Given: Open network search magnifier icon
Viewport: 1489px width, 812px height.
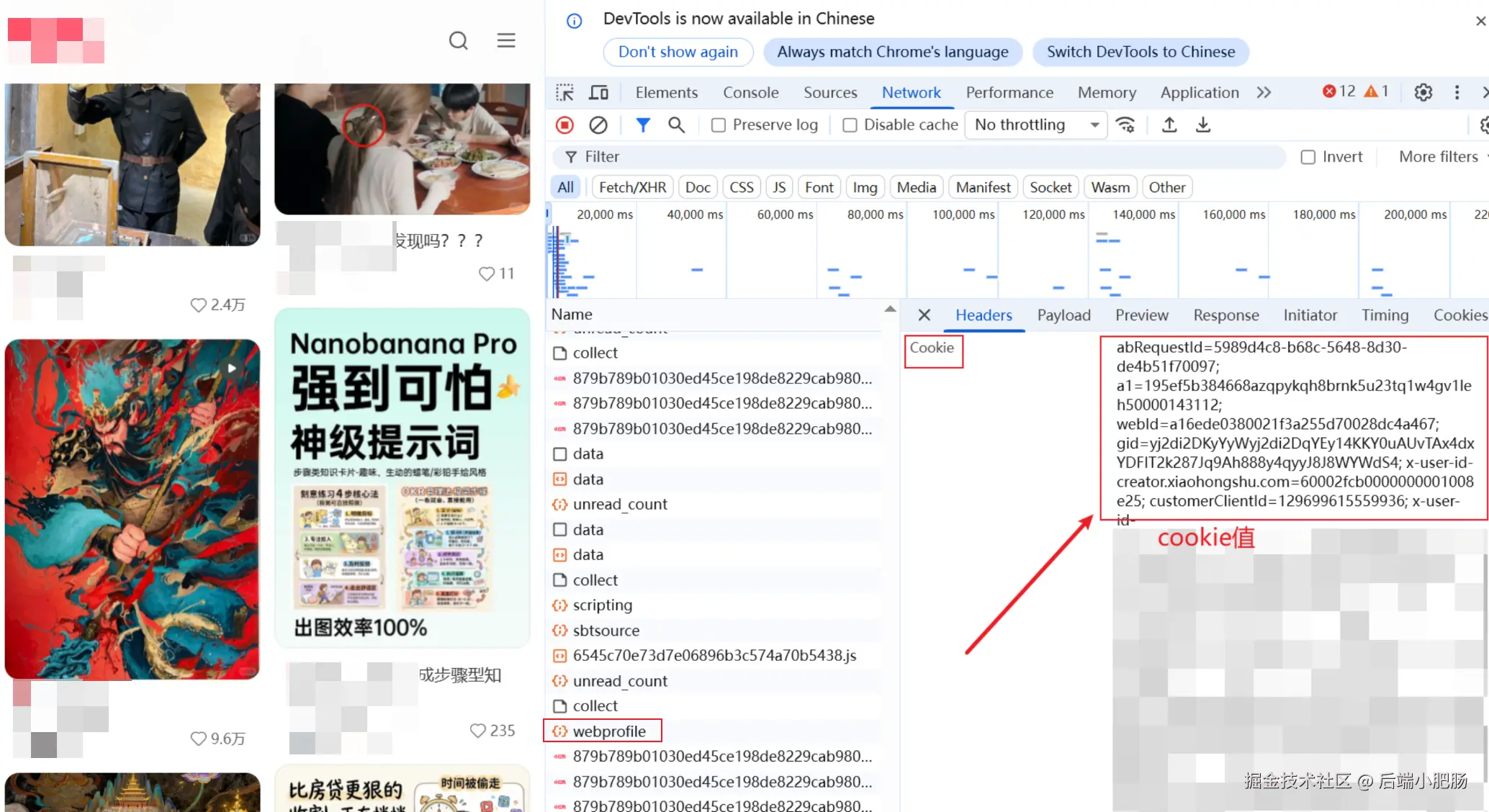Looking at the screenshot, I should [x=676, y=125].
